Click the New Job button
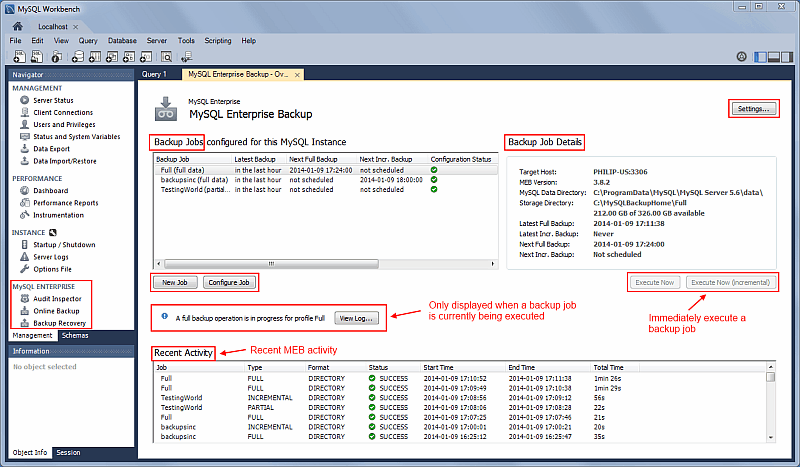 pyautogui.click(x=175, y=283)
